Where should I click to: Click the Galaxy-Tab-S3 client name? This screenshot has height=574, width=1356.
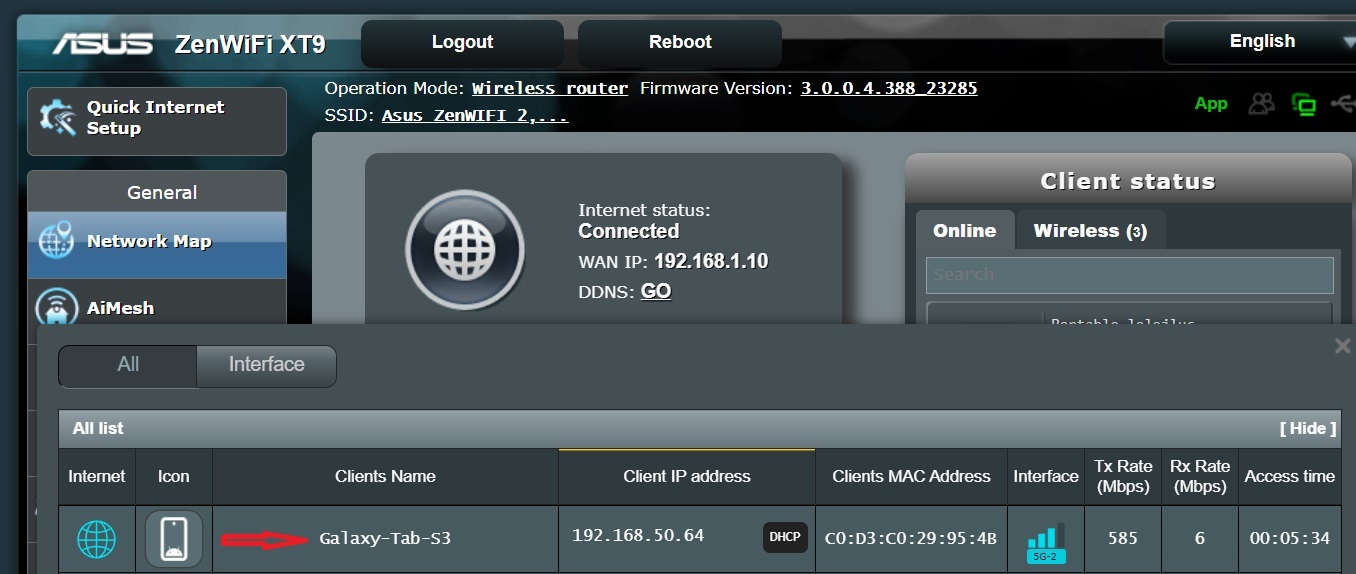coord(385,539)
